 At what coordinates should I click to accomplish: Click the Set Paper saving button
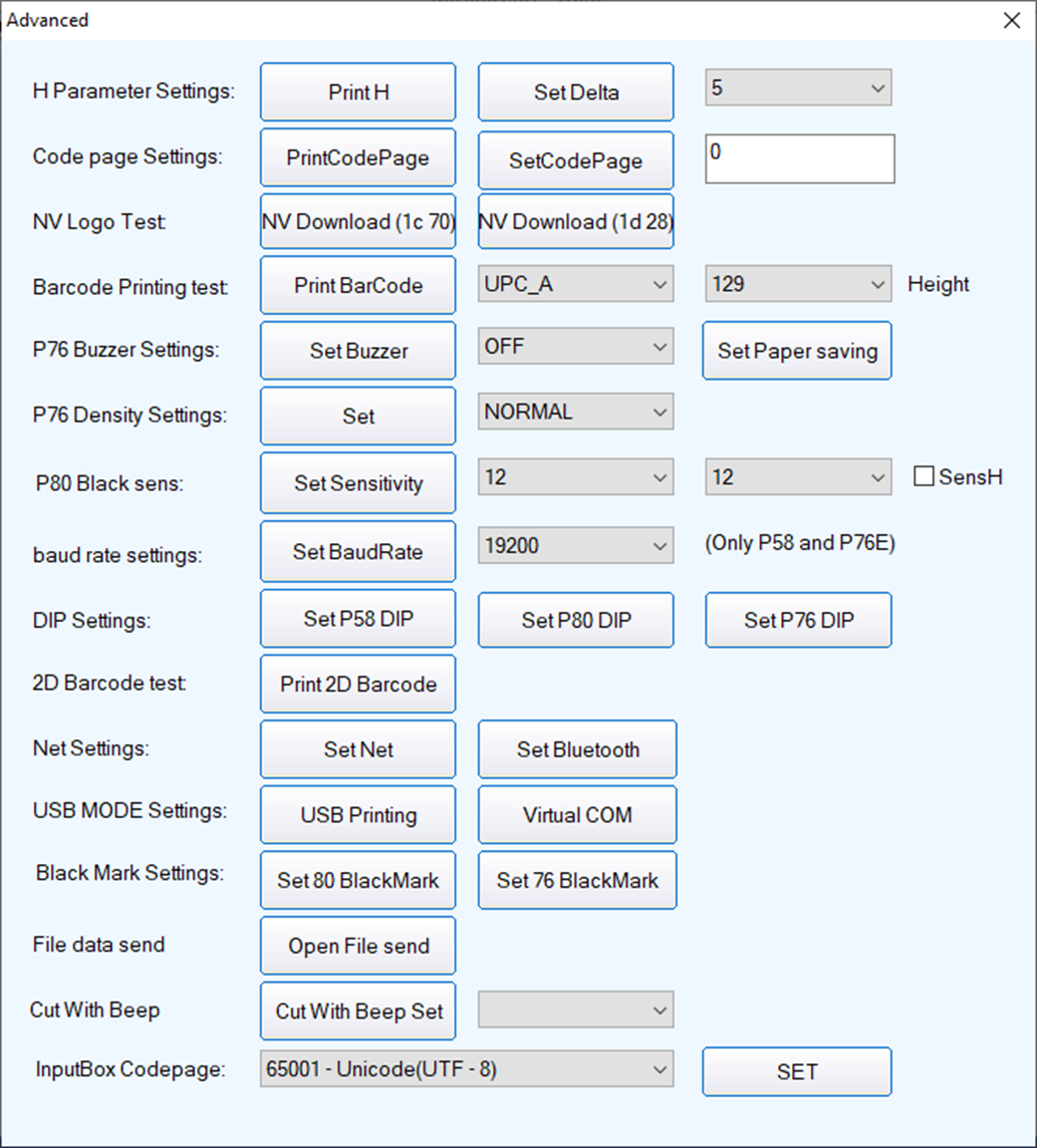(797, 351)
